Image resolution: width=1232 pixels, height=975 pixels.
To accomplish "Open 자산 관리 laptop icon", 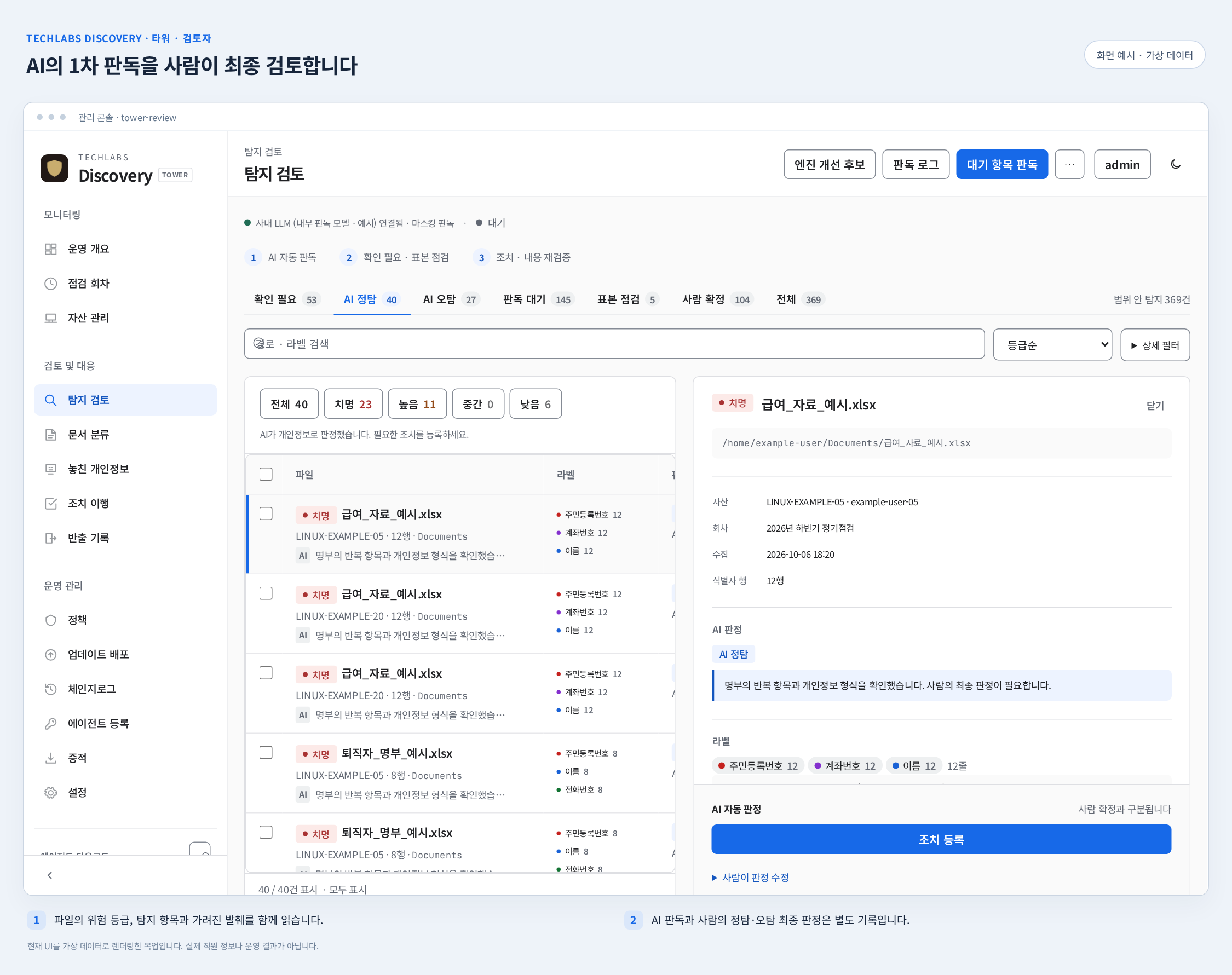I will pyautogui.click(x=51, y=318).
